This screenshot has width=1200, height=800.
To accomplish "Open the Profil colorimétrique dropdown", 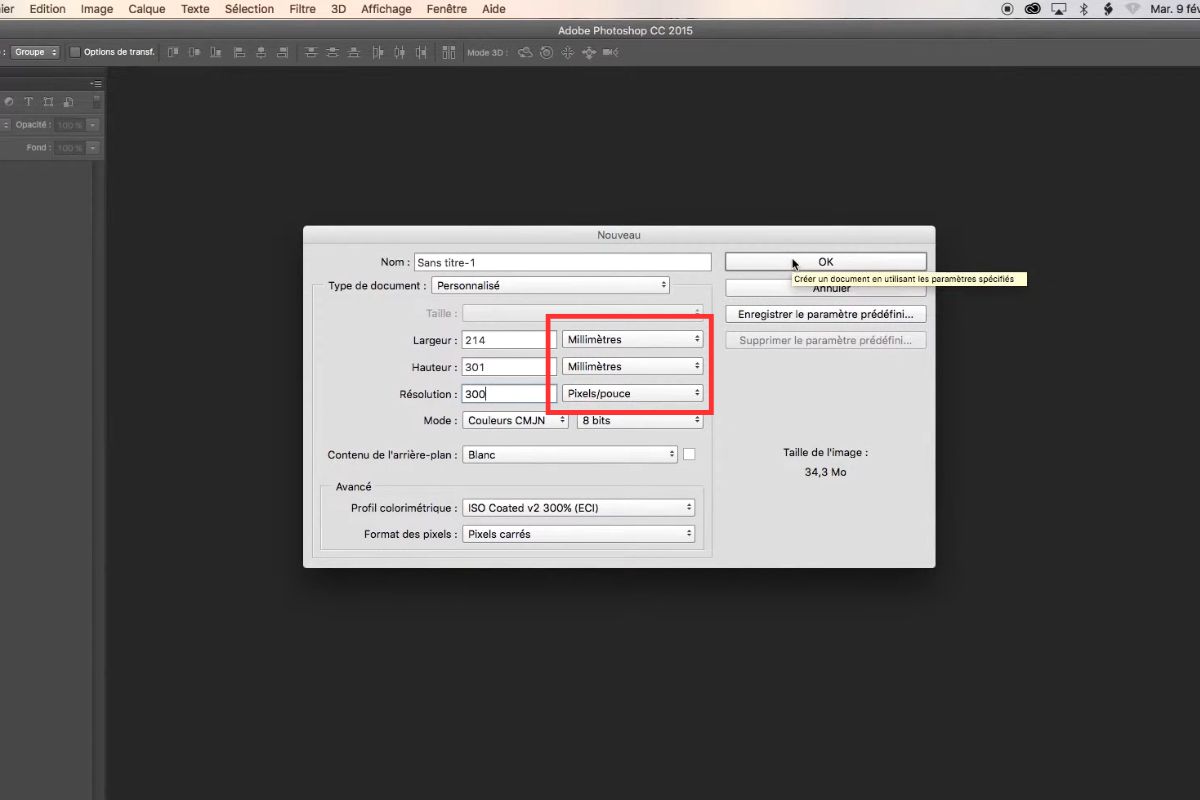I will click(x=578, y=508).
